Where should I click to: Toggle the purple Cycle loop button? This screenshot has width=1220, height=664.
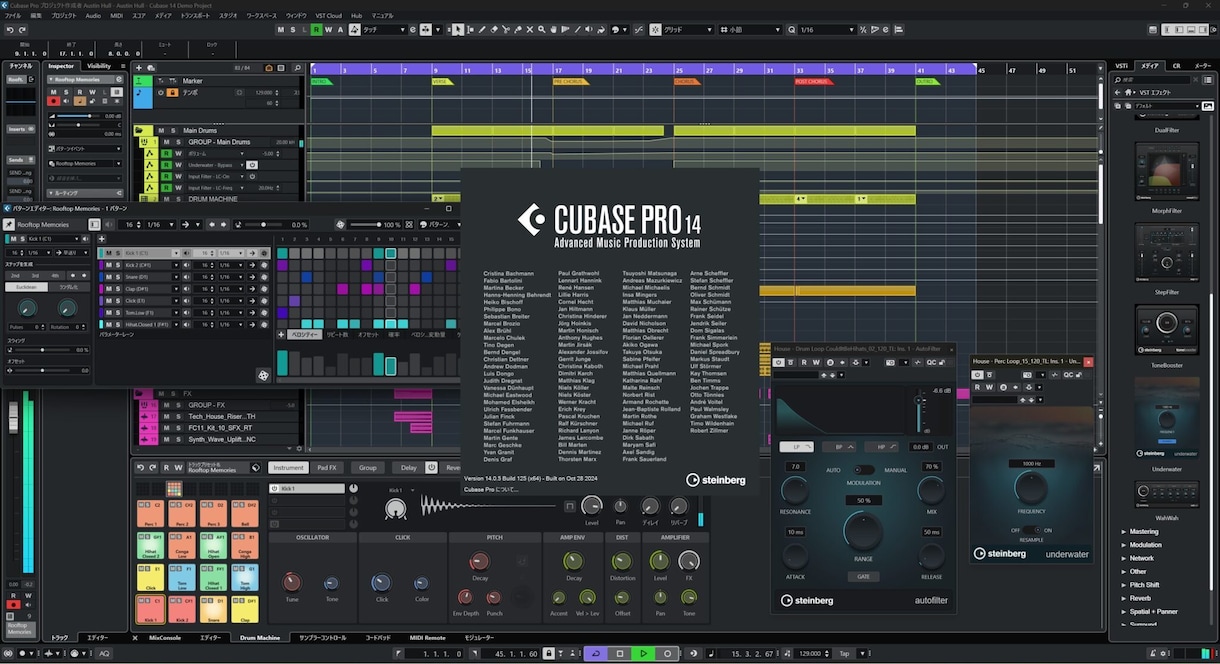(x=595, y=653)
